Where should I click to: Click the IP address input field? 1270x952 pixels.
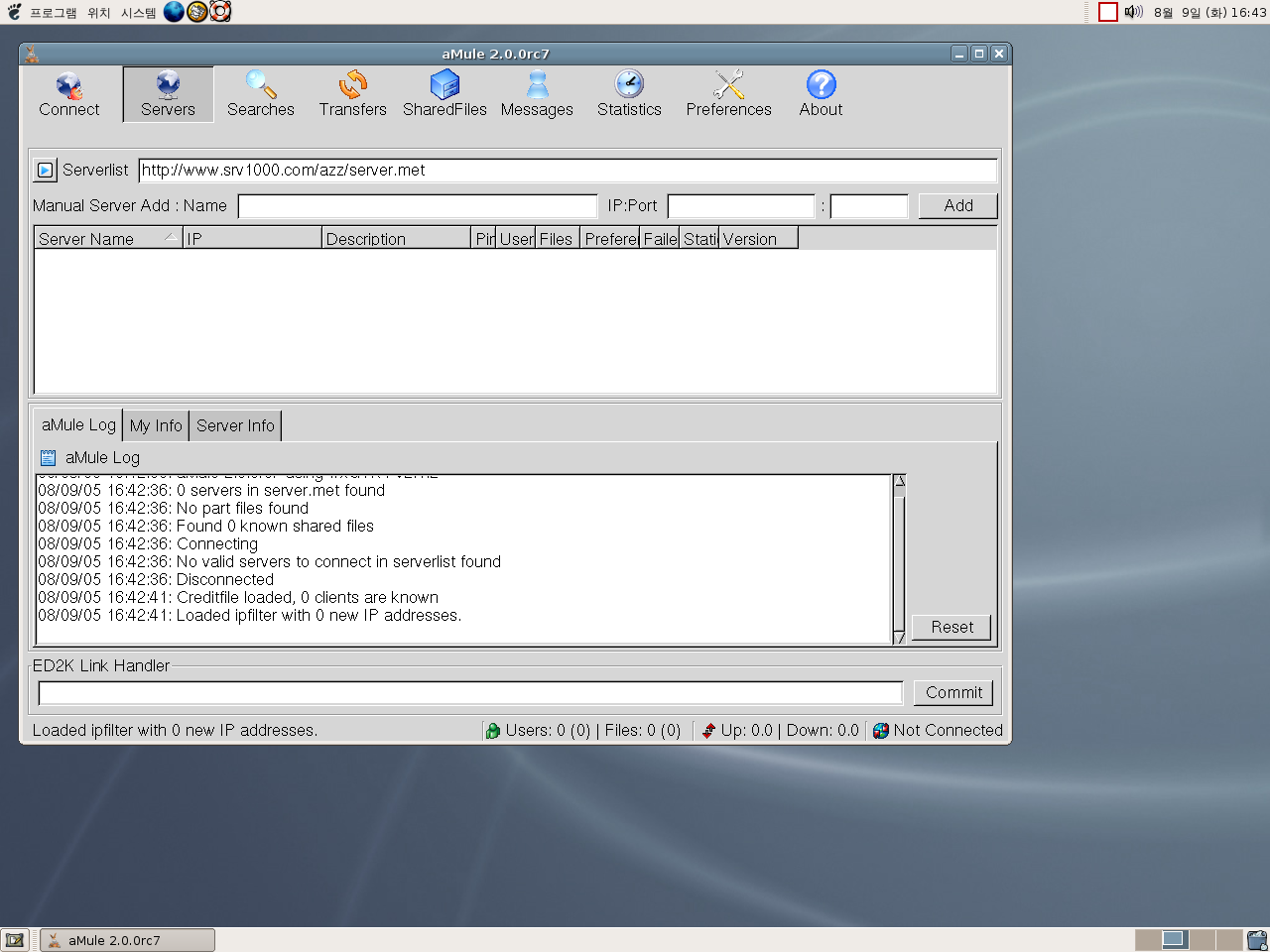click(x=741, y=206)
